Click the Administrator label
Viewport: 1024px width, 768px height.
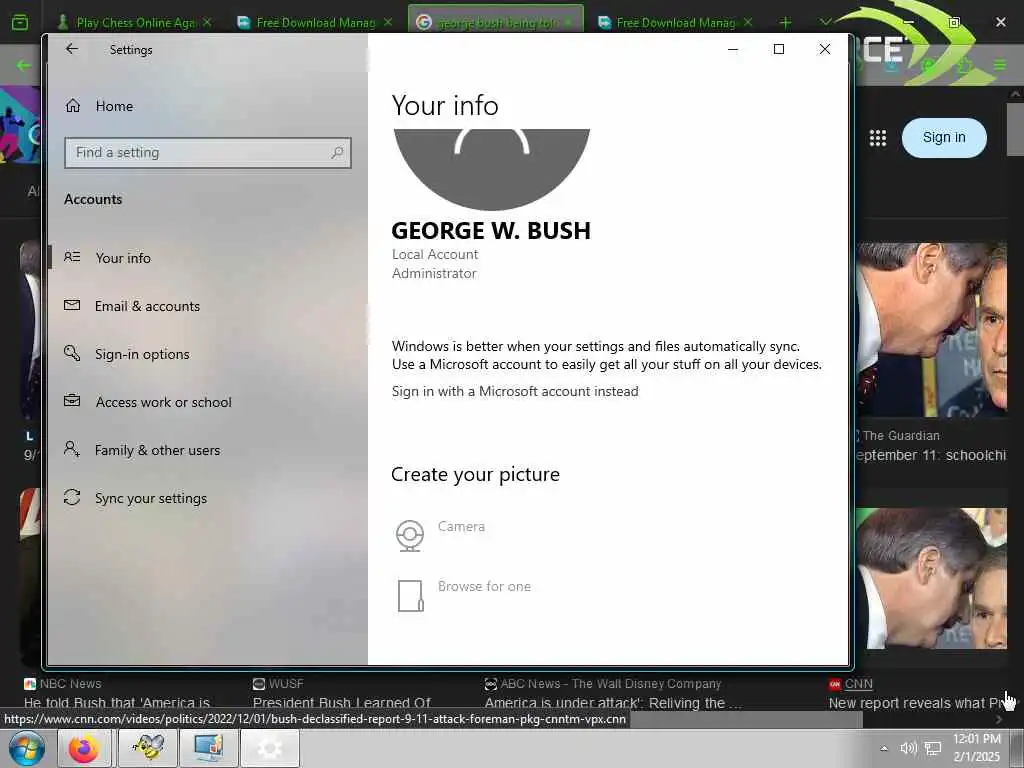(434, 274)
